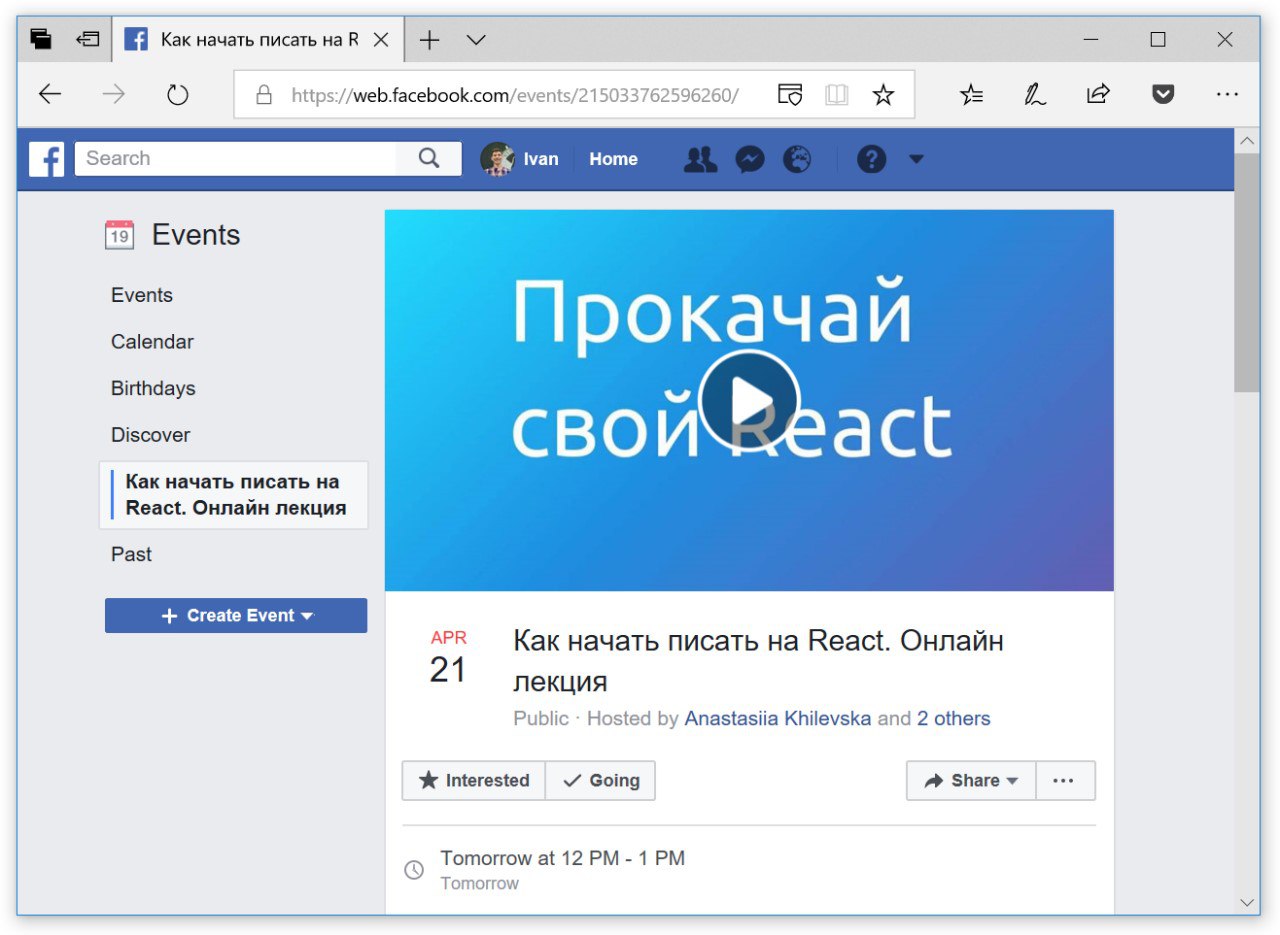Click the Facebook Search field
This screenshot has height=935, width=1280.
pyautogui.click(x=236, y=158)
